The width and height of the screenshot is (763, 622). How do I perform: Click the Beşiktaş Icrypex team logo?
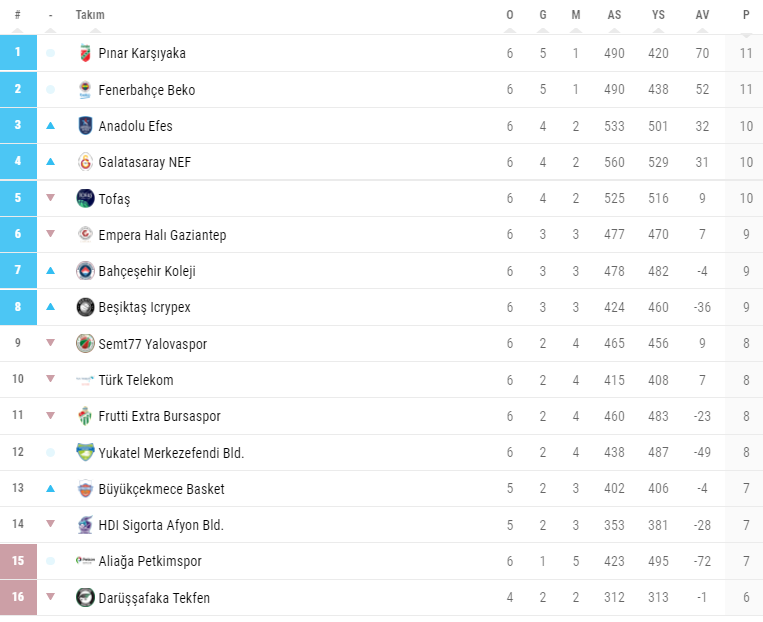(x=85, y=307)
